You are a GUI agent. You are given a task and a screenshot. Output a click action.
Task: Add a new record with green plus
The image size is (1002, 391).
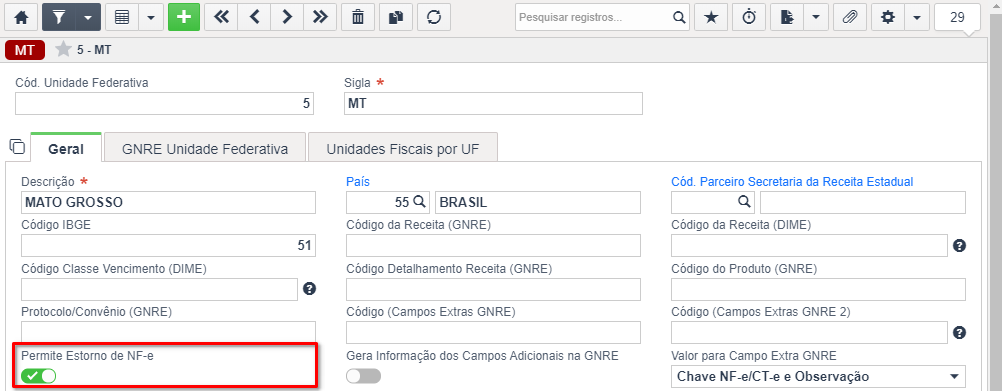click(x=184, y=17)
